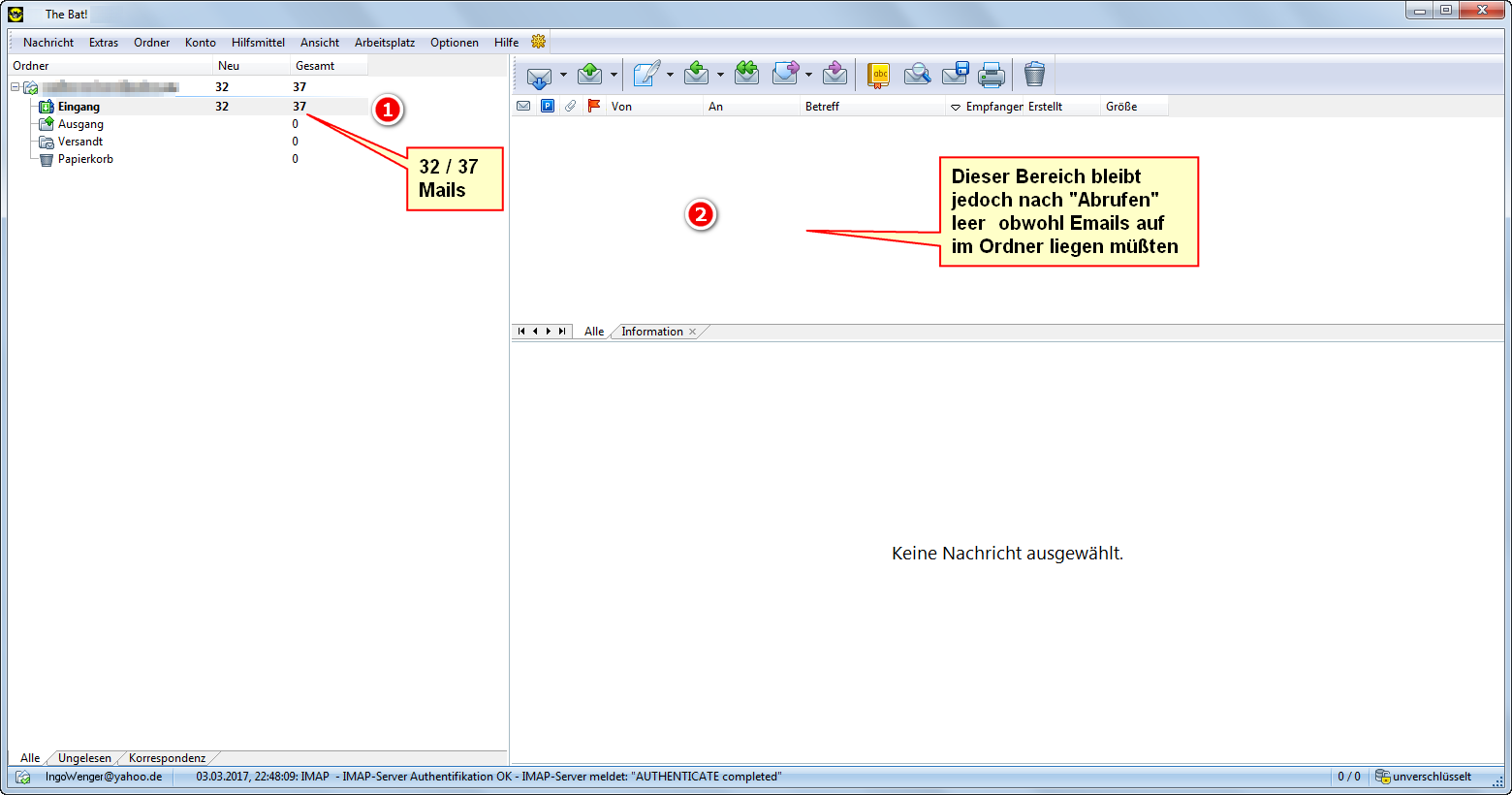The width and height of the screenshot is (1512, 795).
Task: Sort by the red flag column header
Action: tap(594, 107)
